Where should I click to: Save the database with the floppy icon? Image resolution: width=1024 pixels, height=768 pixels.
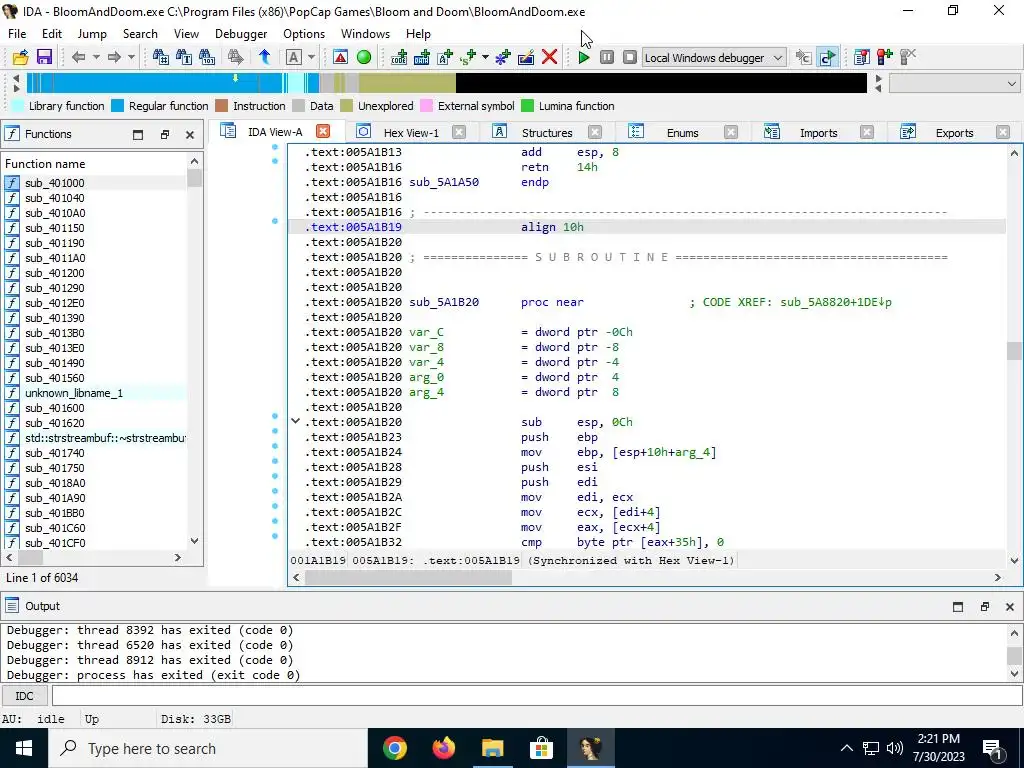44,57
